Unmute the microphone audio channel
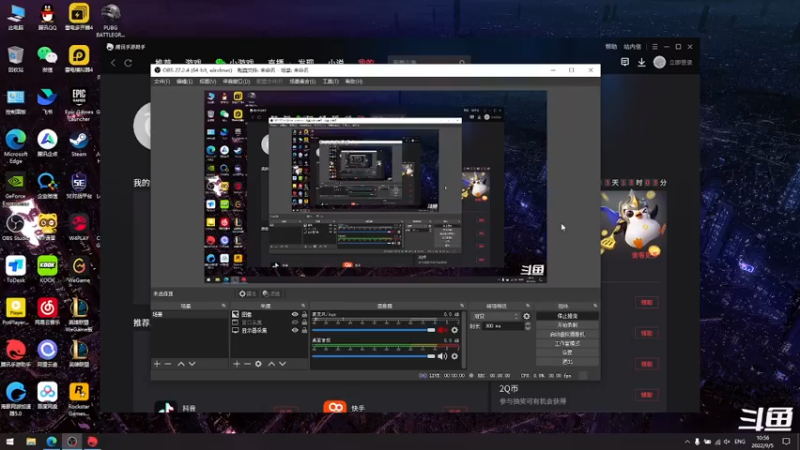Viewport: 800px width, 450px height. pyautogui.click(x=442, y=330)
